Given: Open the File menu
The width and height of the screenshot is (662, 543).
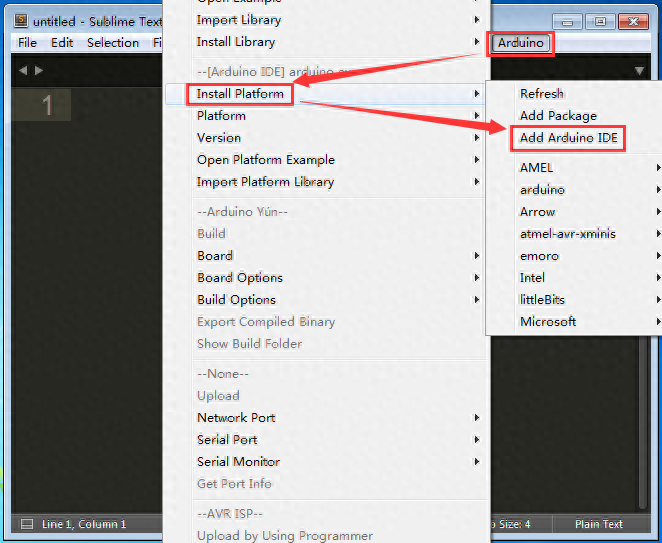Looking at the screenshot, I should pos(27,43).
